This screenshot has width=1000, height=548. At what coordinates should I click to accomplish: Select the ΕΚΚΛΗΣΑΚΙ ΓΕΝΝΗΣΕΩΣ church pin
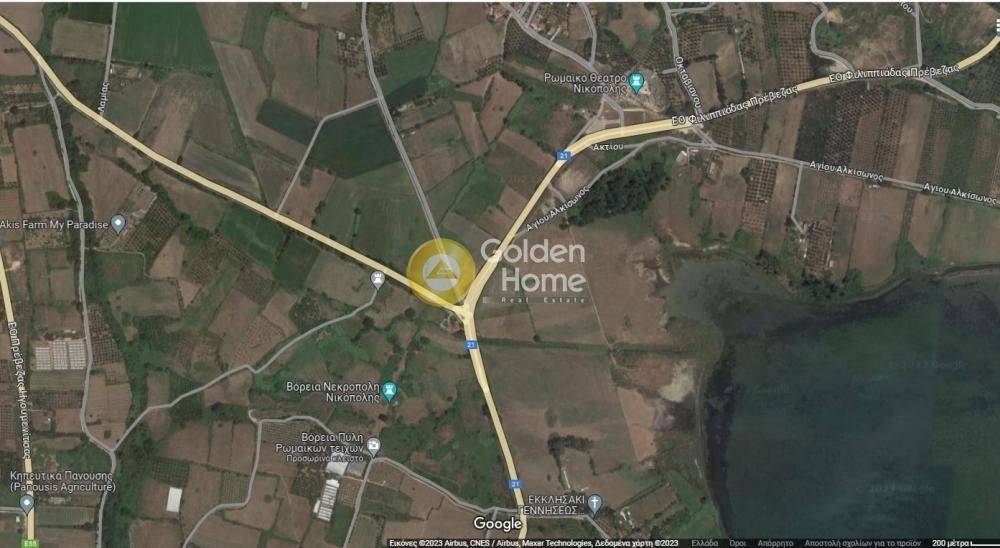pyautogui.click(x=594, y=503)
